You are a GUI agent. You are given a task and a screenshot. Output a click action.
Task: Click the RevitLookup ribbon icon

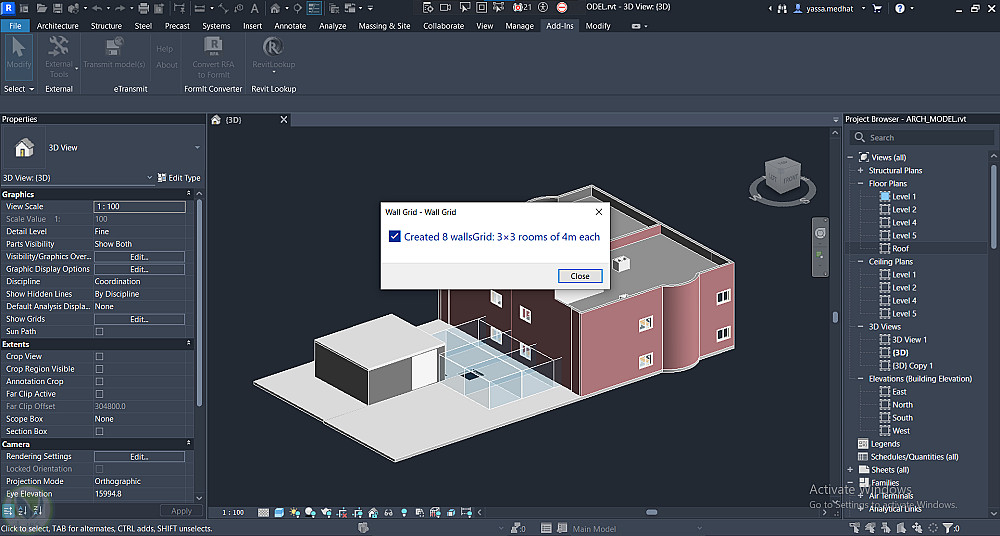click(272, 47)
